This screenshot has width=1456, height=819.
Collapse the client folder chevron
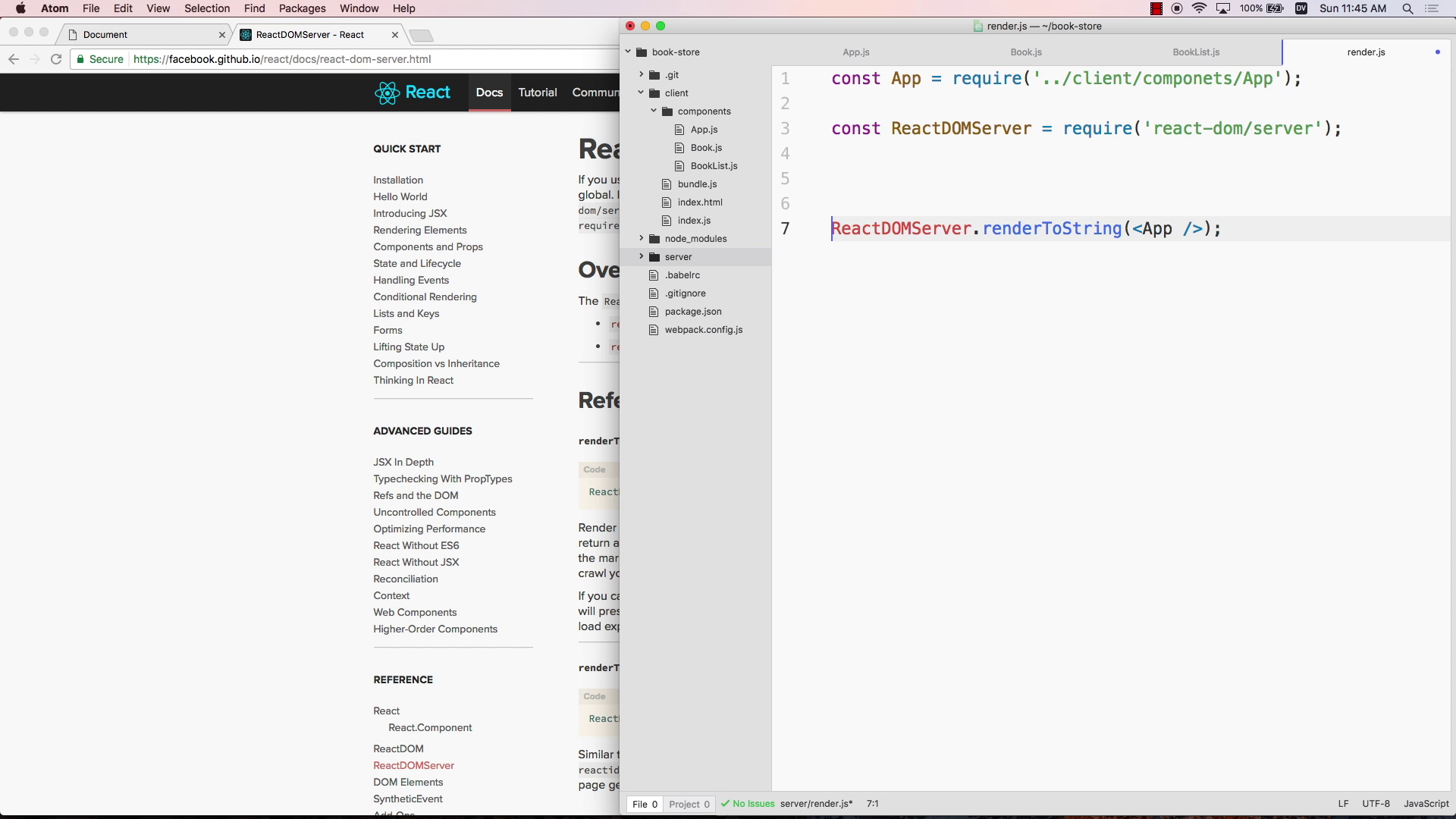pyautogui.click(x=641, y=93)
